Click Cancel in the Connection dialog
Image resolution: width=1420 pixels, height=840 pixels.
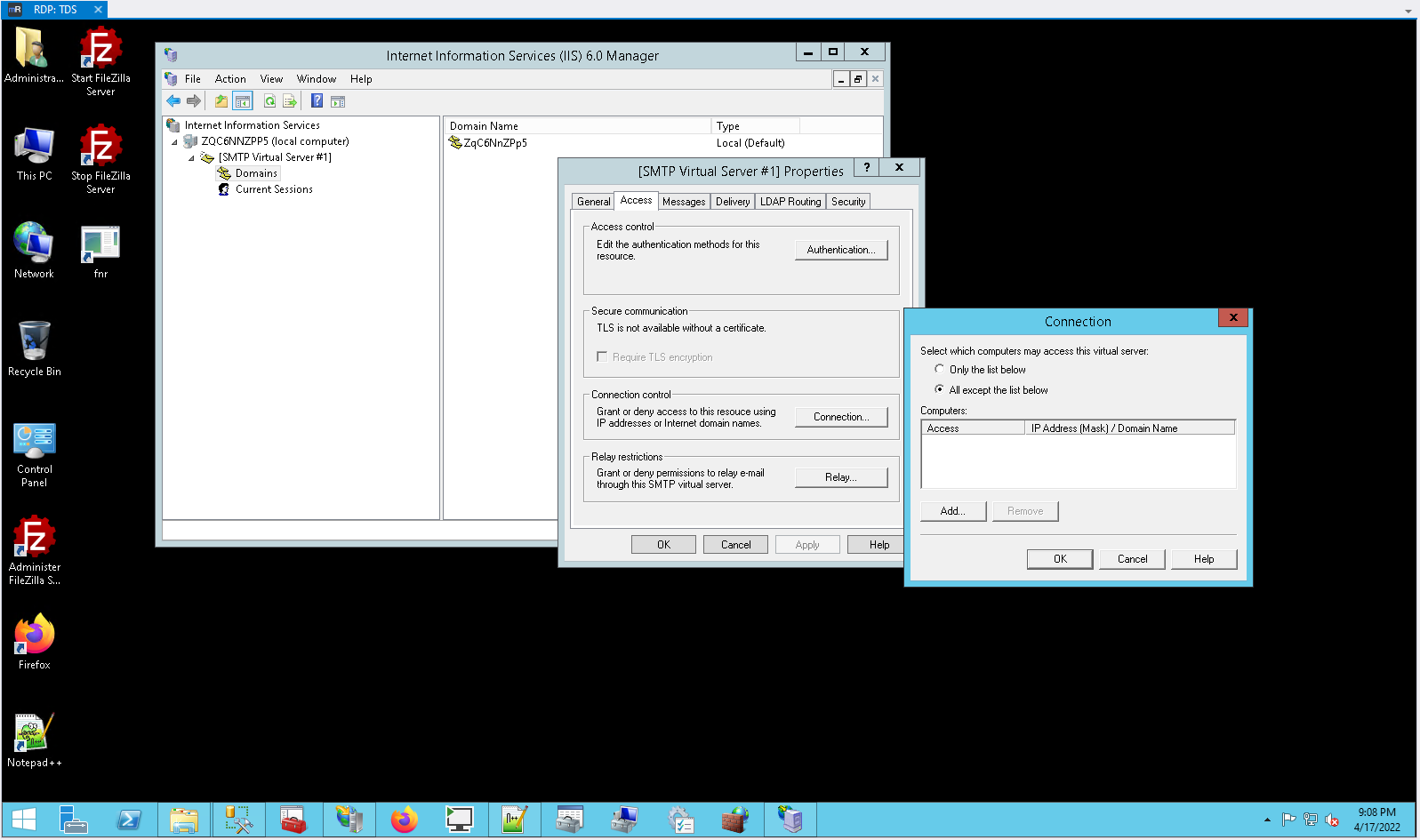pos(1132,559)
